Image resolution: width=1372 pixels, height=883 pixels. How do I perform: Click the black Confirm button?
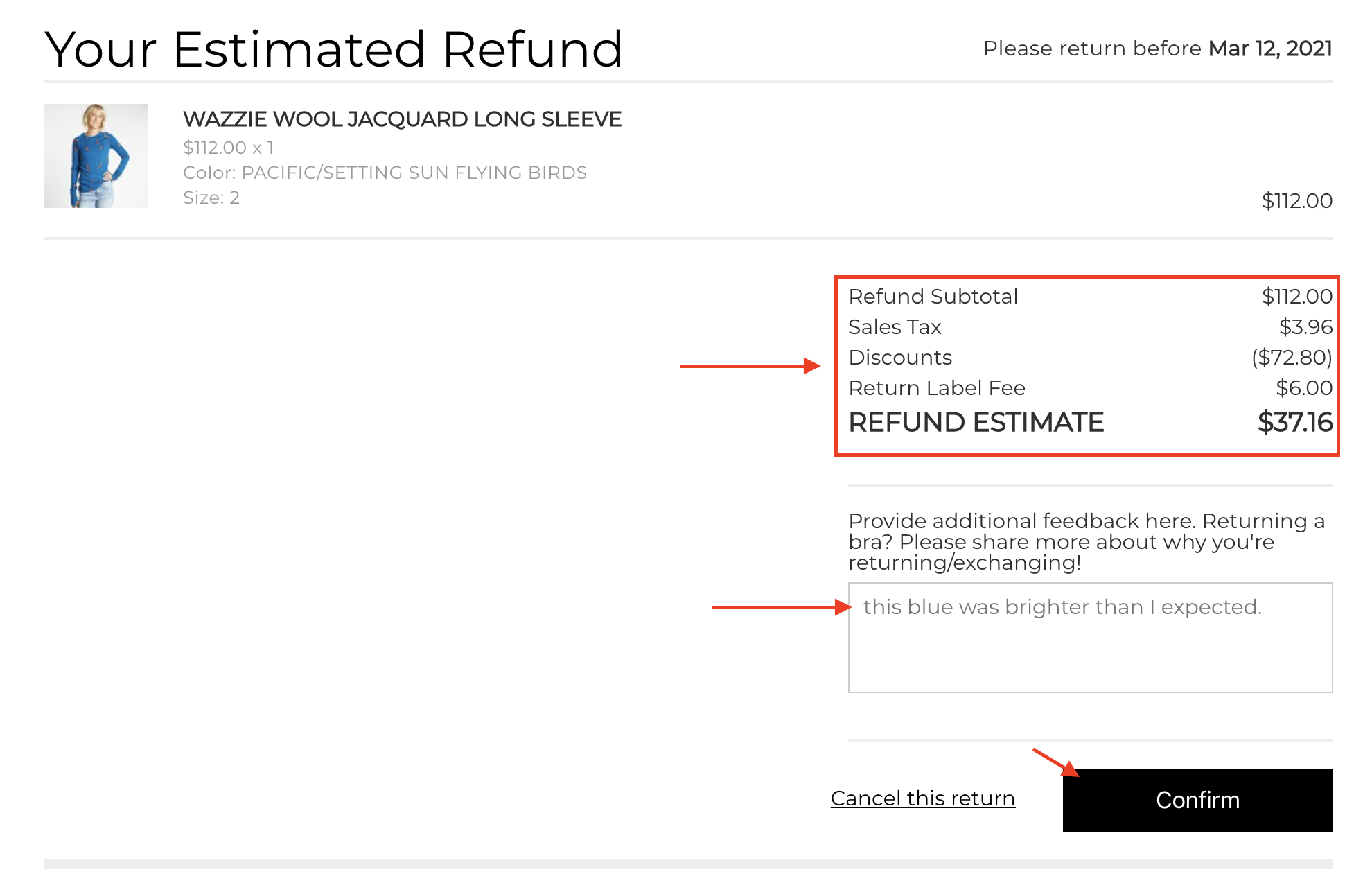(x=1197, y=800)
